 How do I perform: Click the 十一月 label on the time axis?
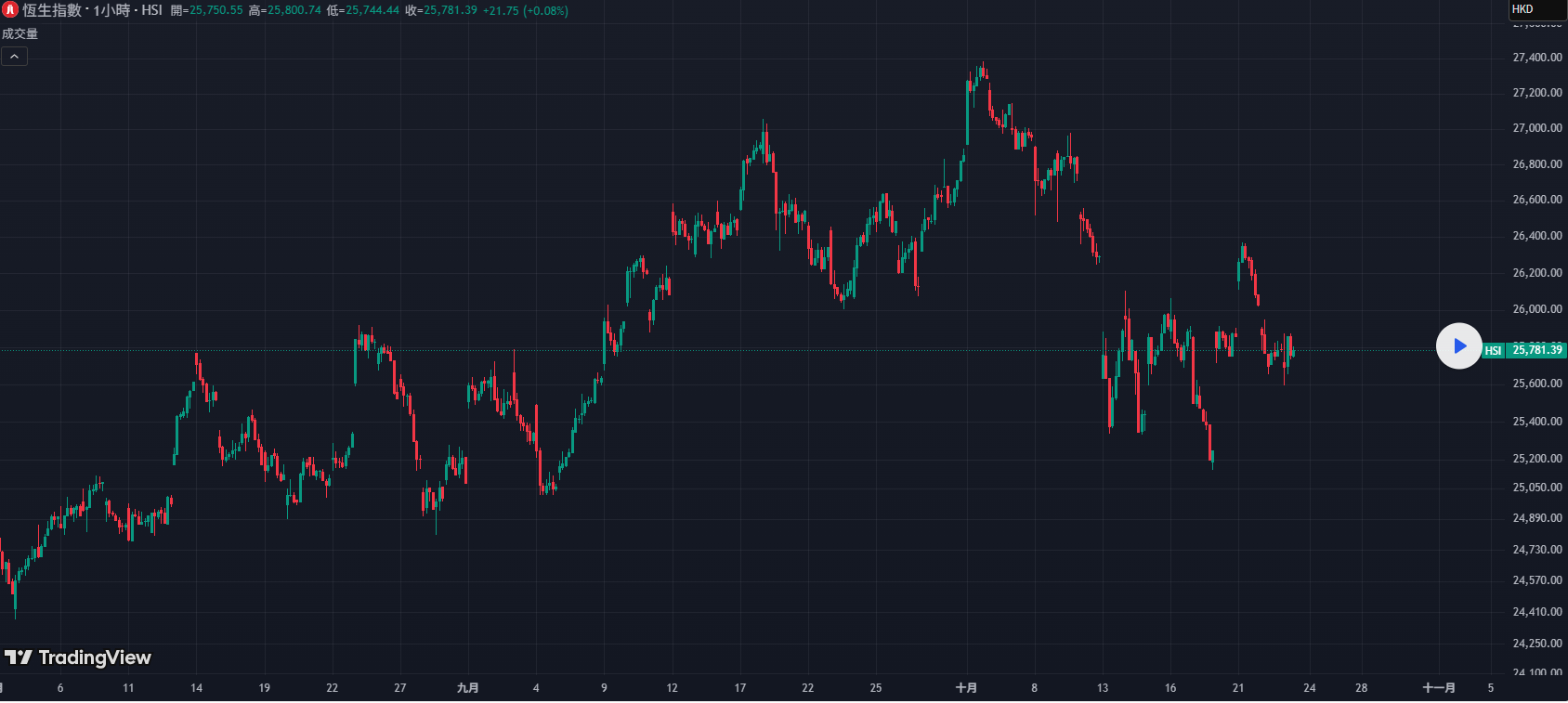[x=1439, y=688]
